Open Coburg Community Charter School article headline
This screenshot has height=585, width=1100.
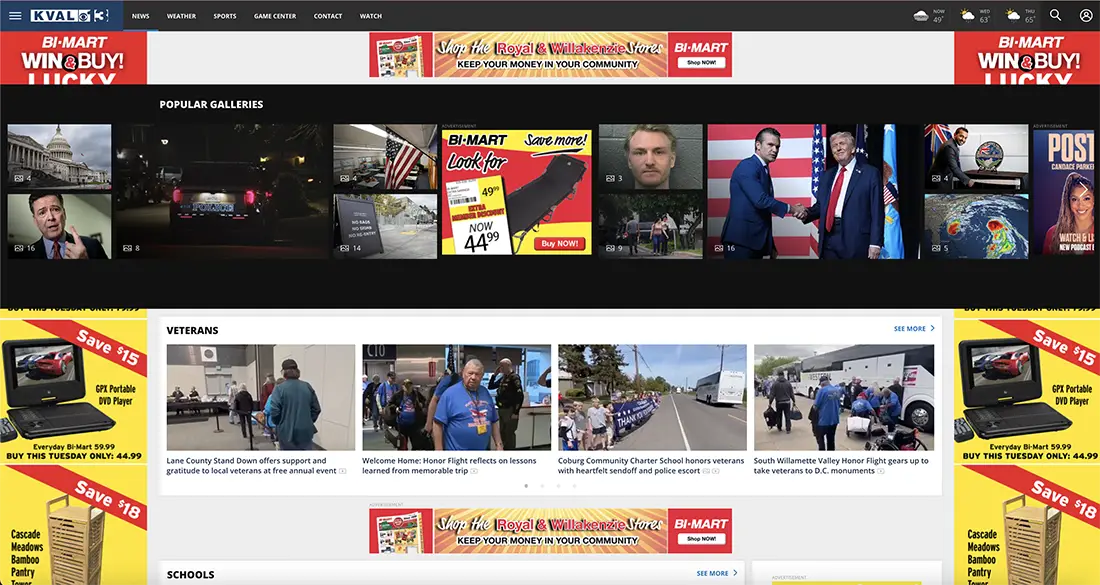point(650,466)
